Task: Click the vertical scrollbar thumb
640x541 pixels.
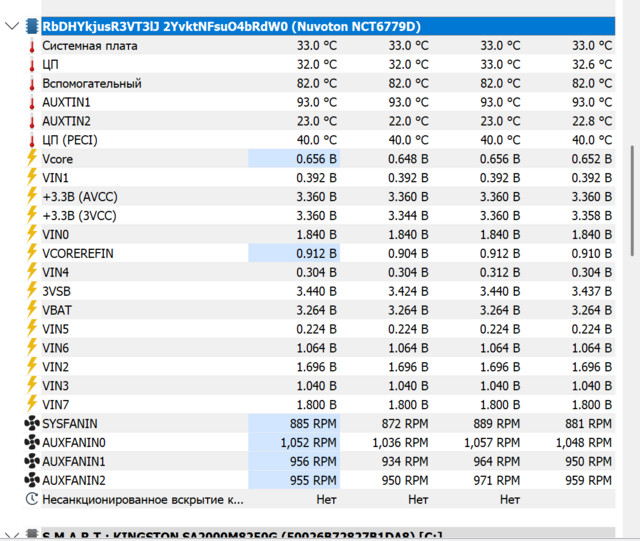Action: [631, 188]
